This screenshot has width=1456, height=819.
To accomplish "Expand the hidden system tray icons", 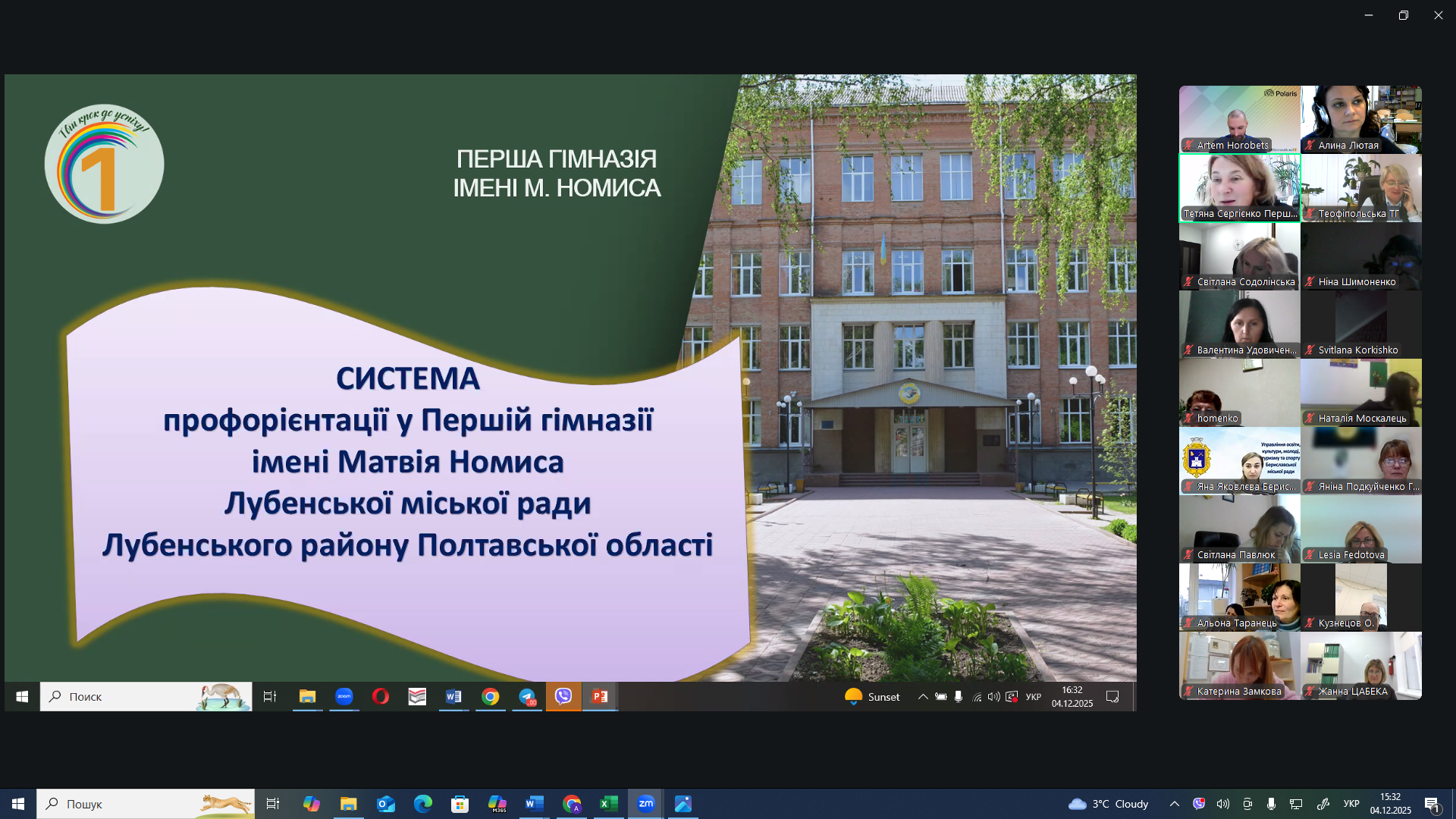I will [x=1175, y=804].
